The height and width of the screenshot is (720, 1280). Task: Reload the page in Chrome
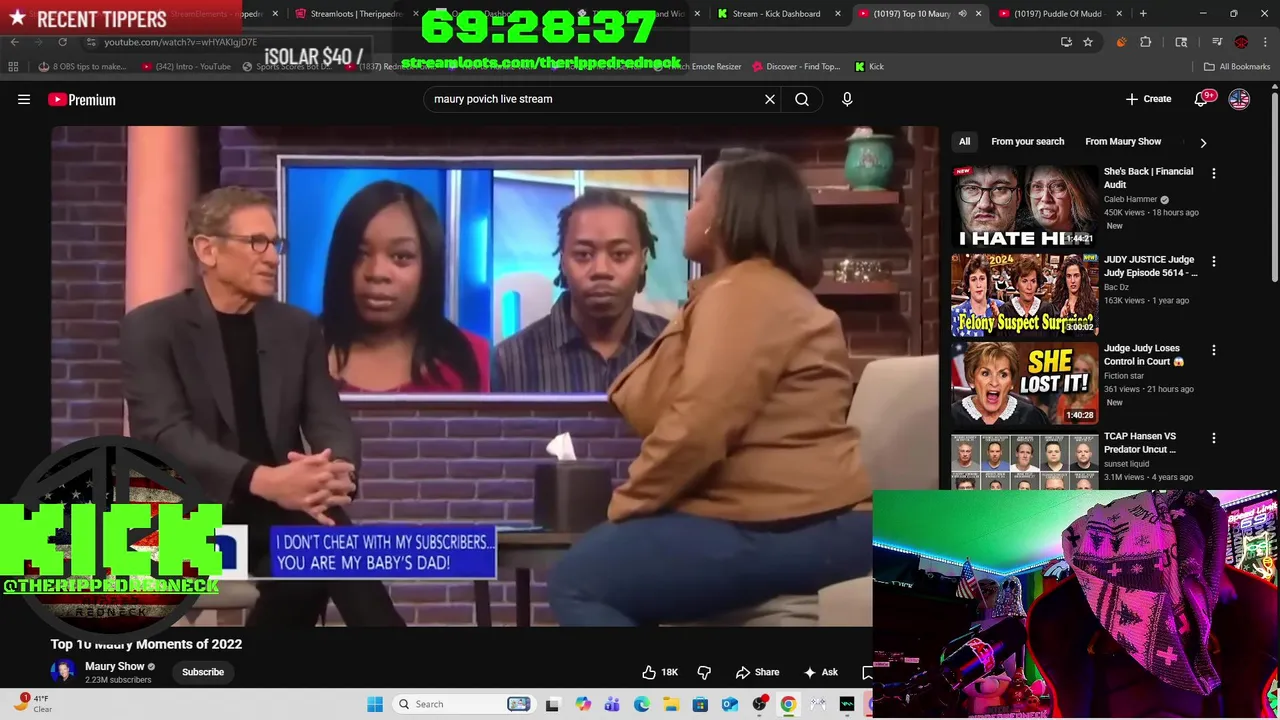click(62, 42)
